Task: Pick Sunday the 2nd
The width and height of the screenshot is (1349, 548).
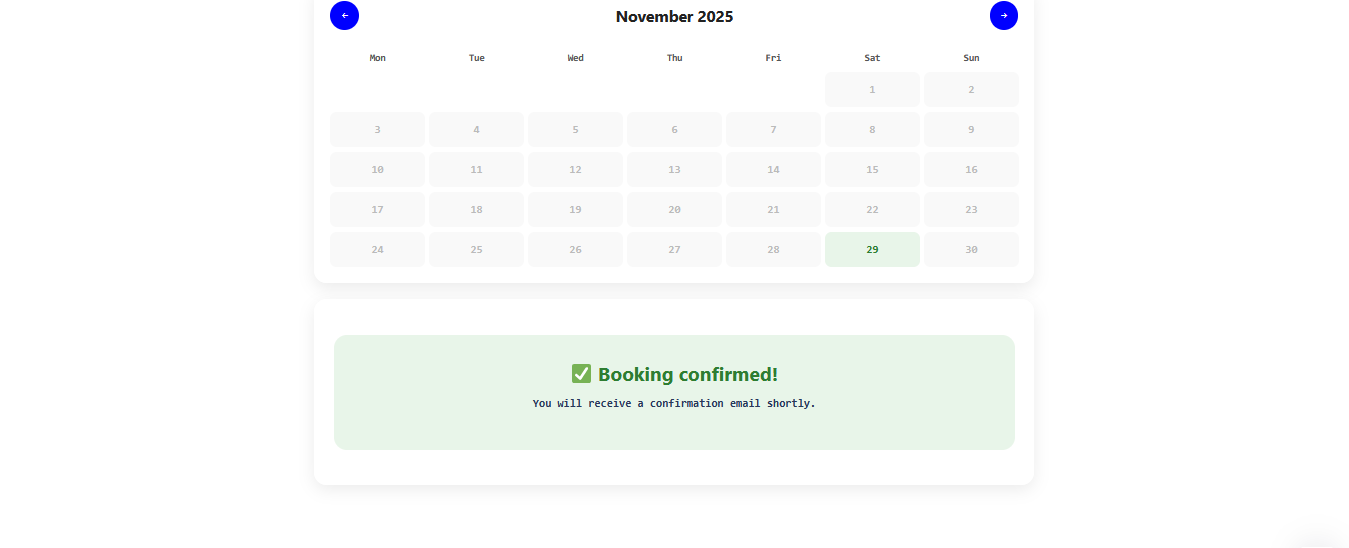Action: pyautogui.click(x=971, y=89)
